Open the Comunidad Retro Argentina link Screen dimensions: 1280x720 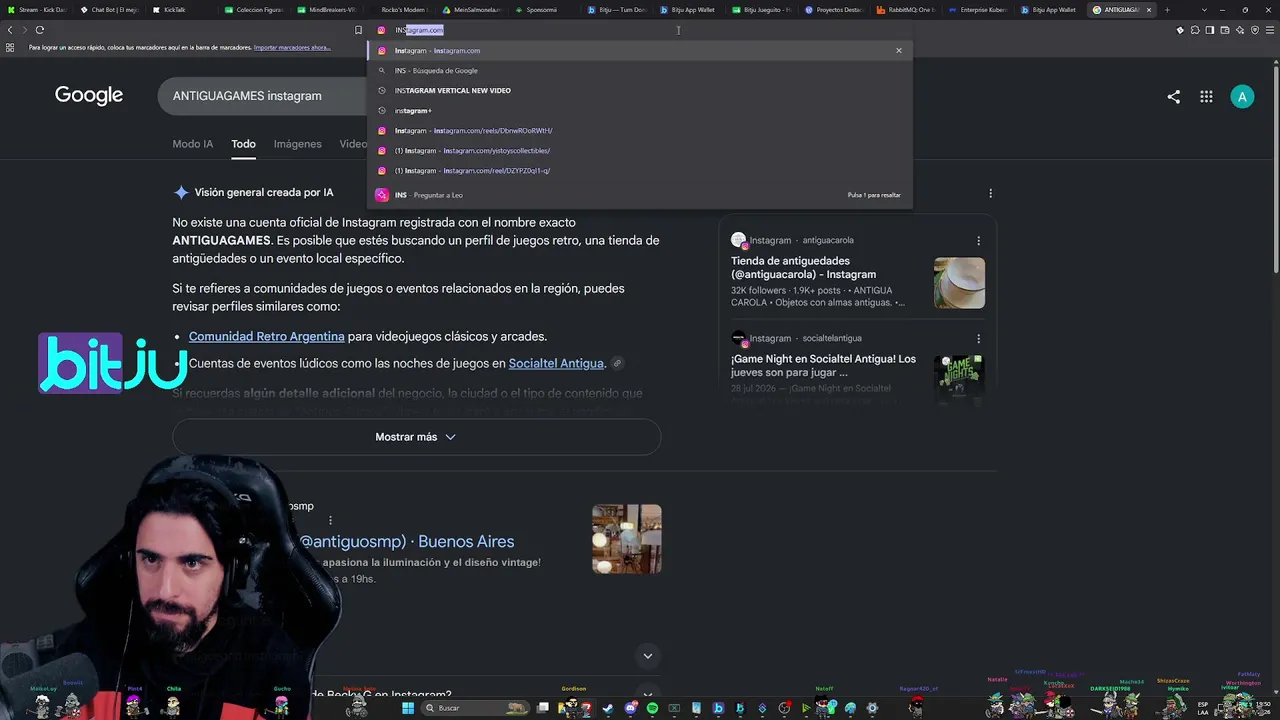[x=266, y=336]
